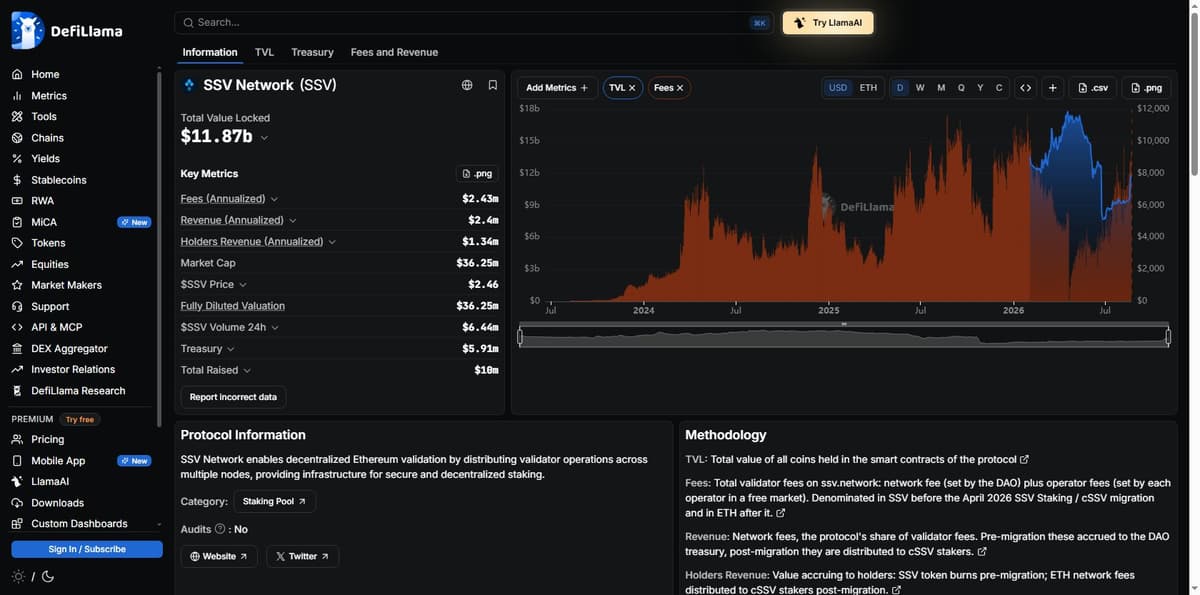Export Key Metrics as .png

(x=477, y=174)
